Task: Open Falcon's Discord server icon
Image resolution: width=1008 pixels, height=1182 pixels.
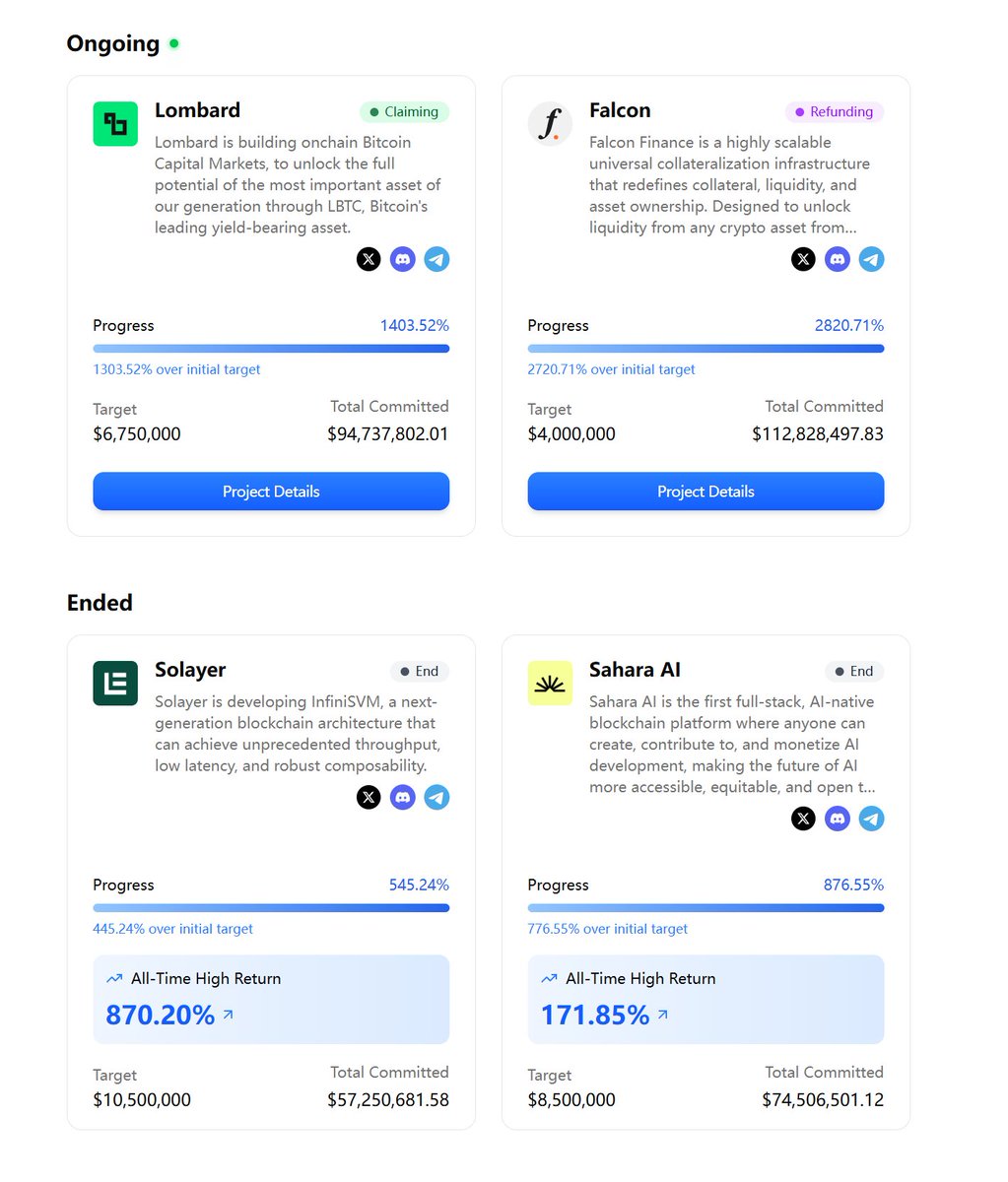Action: [x=838, y=260]
